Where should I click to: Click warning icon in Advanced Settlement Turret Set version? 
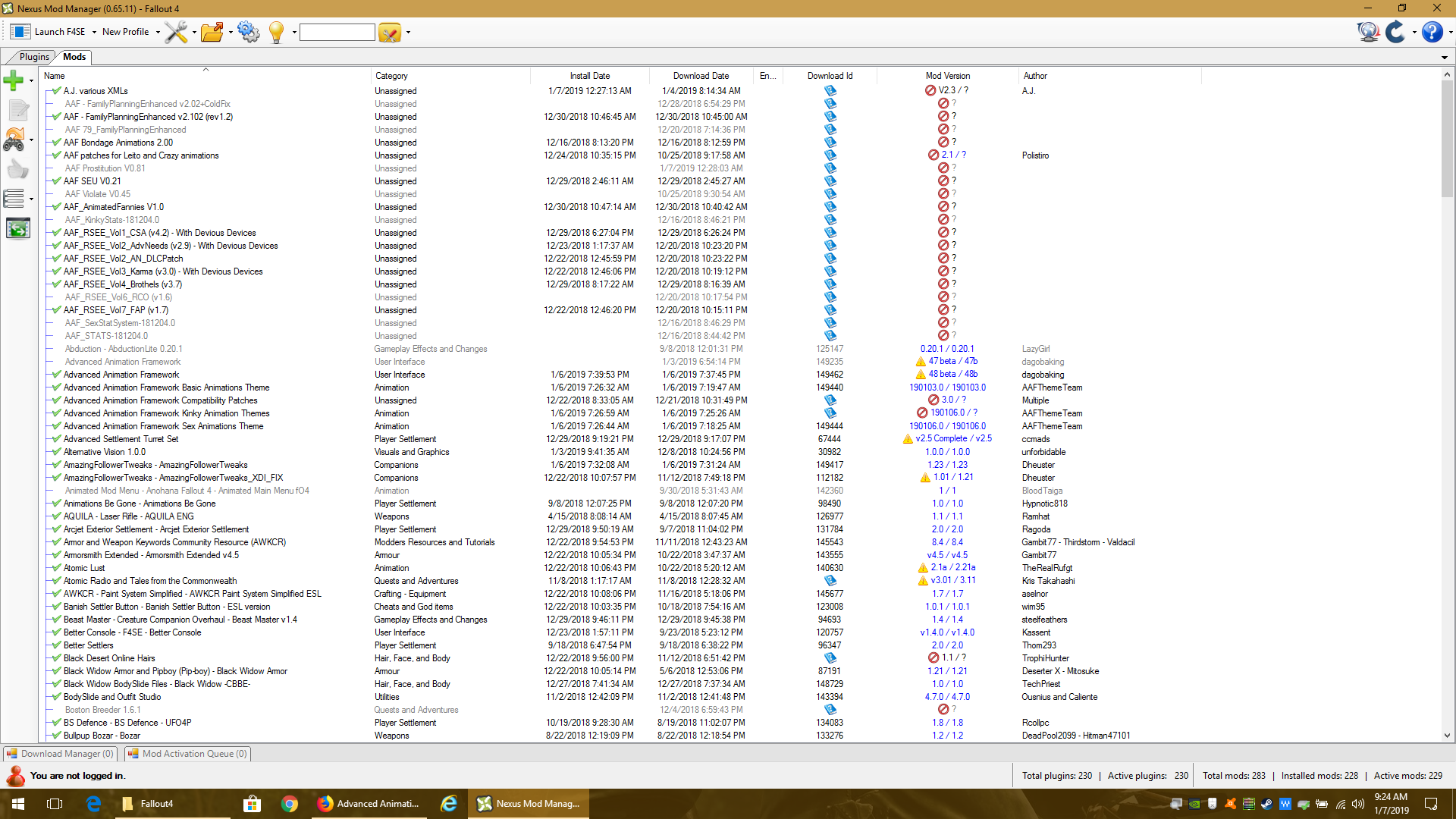907,439
